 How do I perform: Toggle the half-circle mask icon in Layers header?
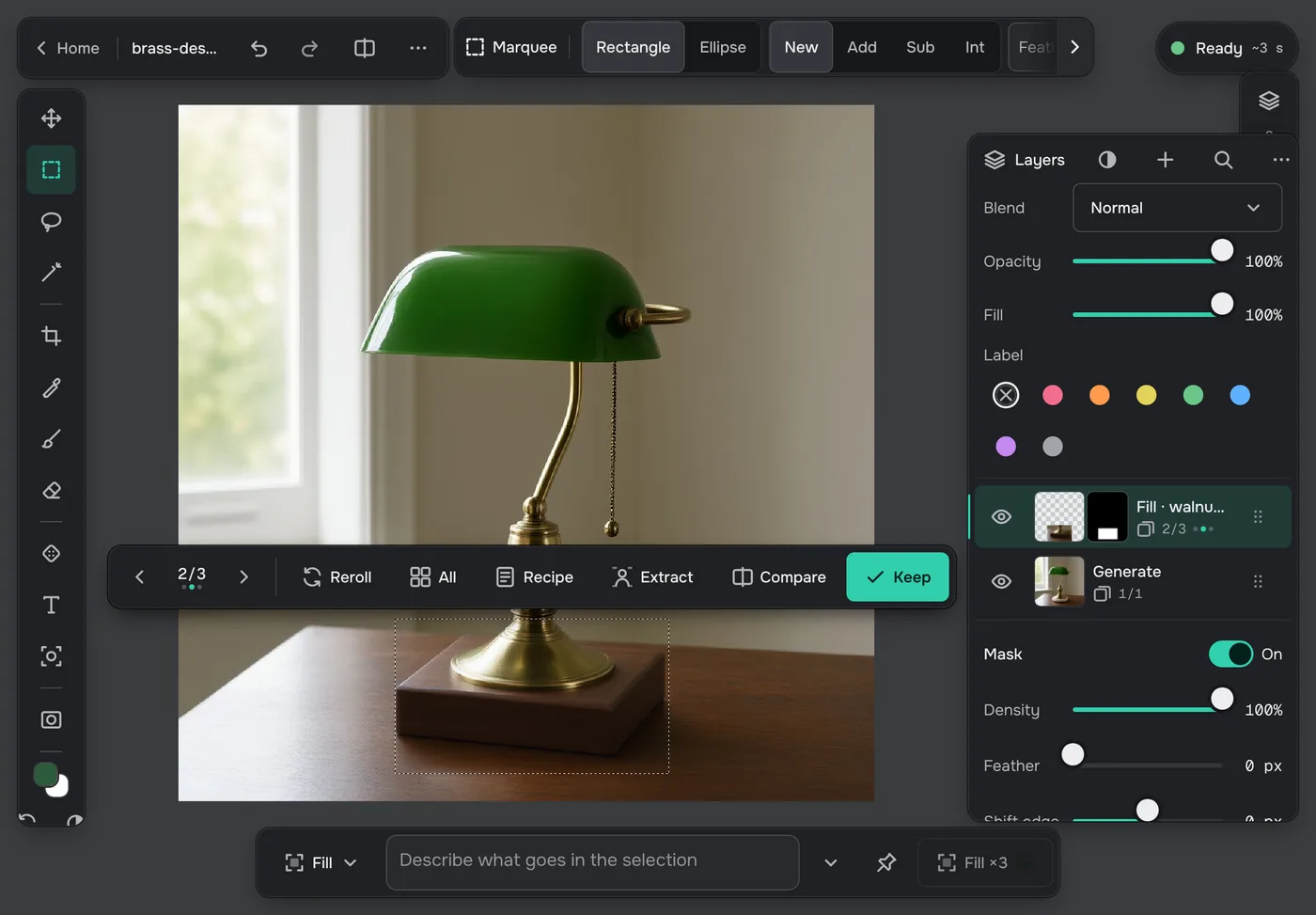1107,160
